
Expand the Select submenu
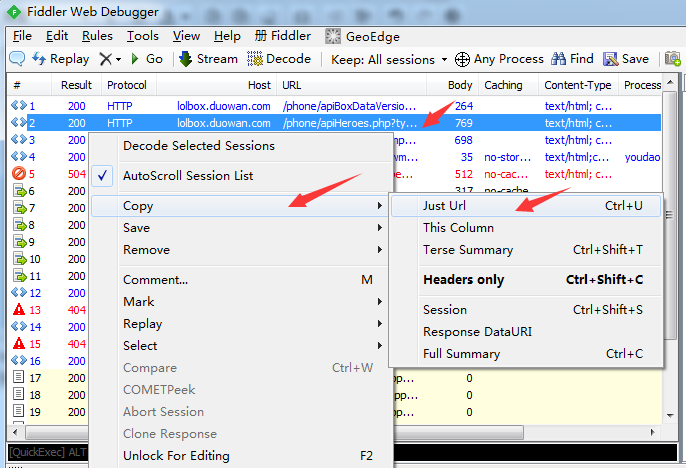tap(240, 346)
